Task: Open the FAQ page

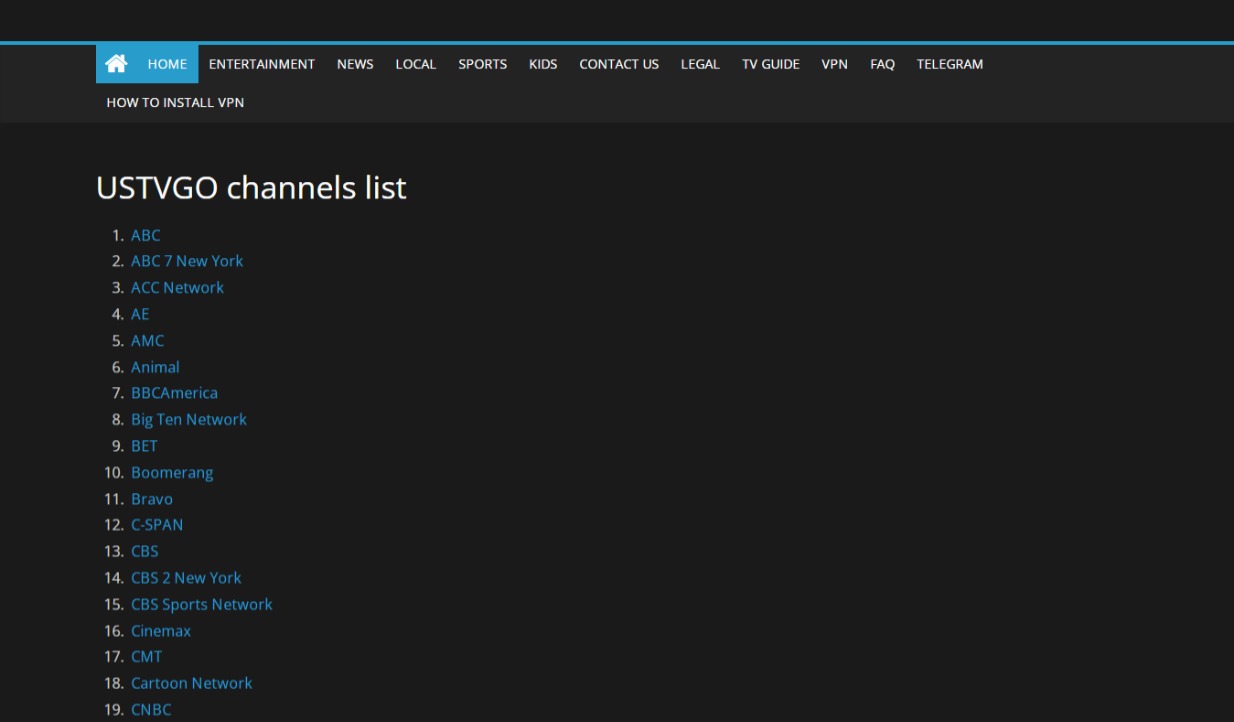Action: pyautogui.click(x=882, y=64)
